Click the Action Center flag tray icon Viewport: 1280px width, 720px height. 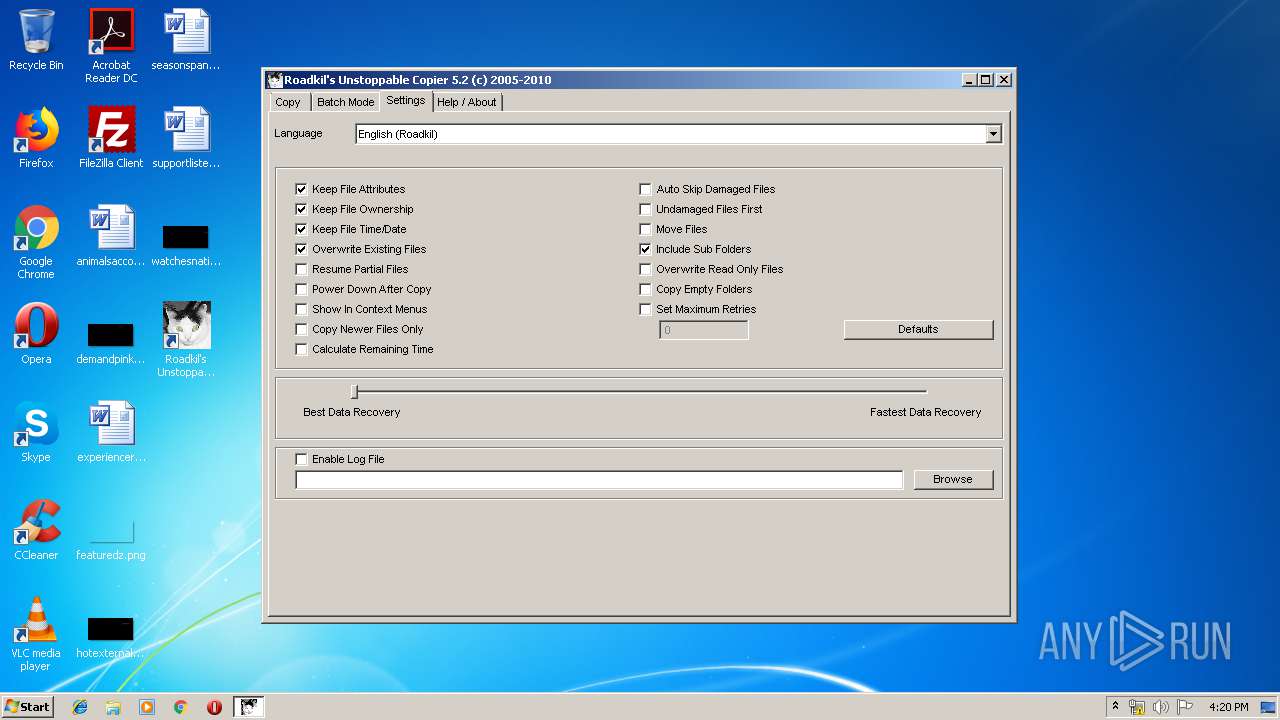point(1185,707)
